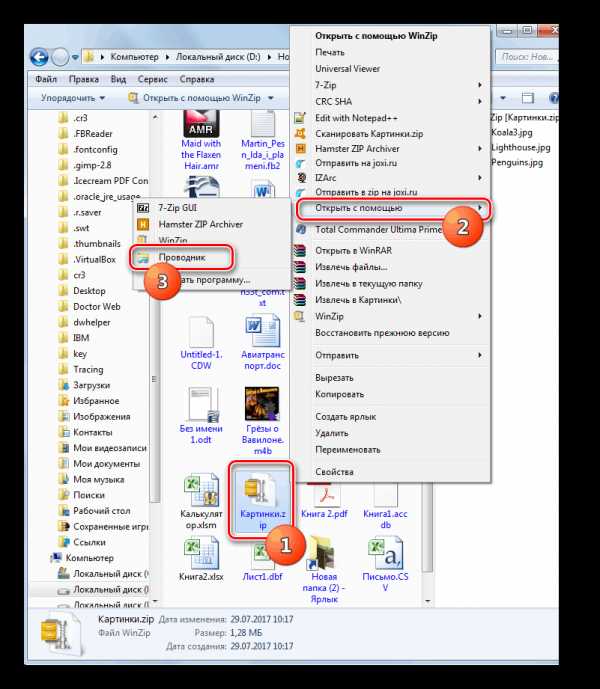Select the Калькулятор.xlsm Excel file

click(x=201, y=502)
